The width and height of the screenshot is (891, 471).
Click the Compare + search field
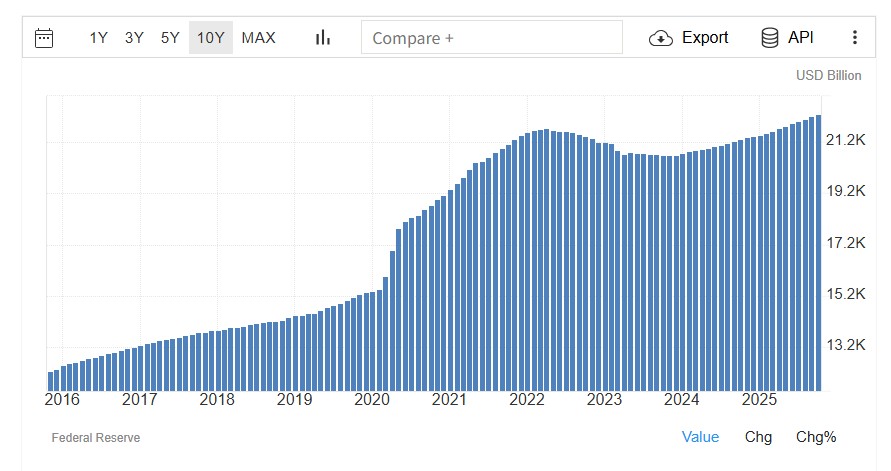pyautogui.click(x=491, y=38)
